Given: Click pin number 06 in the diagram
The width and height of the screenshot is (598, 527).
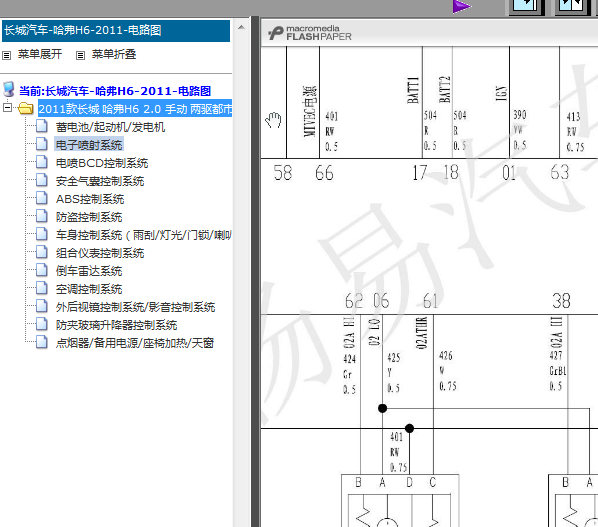Looking at the screenshot, I should tap(381, 301).
